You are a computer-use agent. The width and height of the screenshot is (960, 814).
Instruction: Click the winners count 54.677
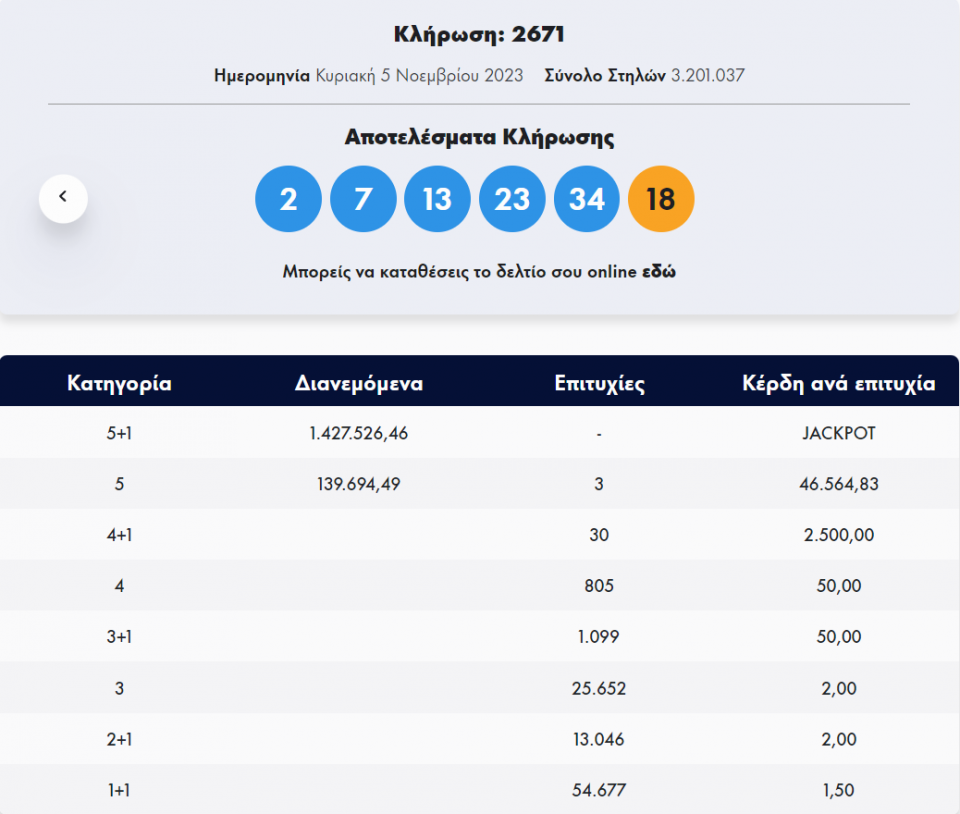click(x=599, y=790)
